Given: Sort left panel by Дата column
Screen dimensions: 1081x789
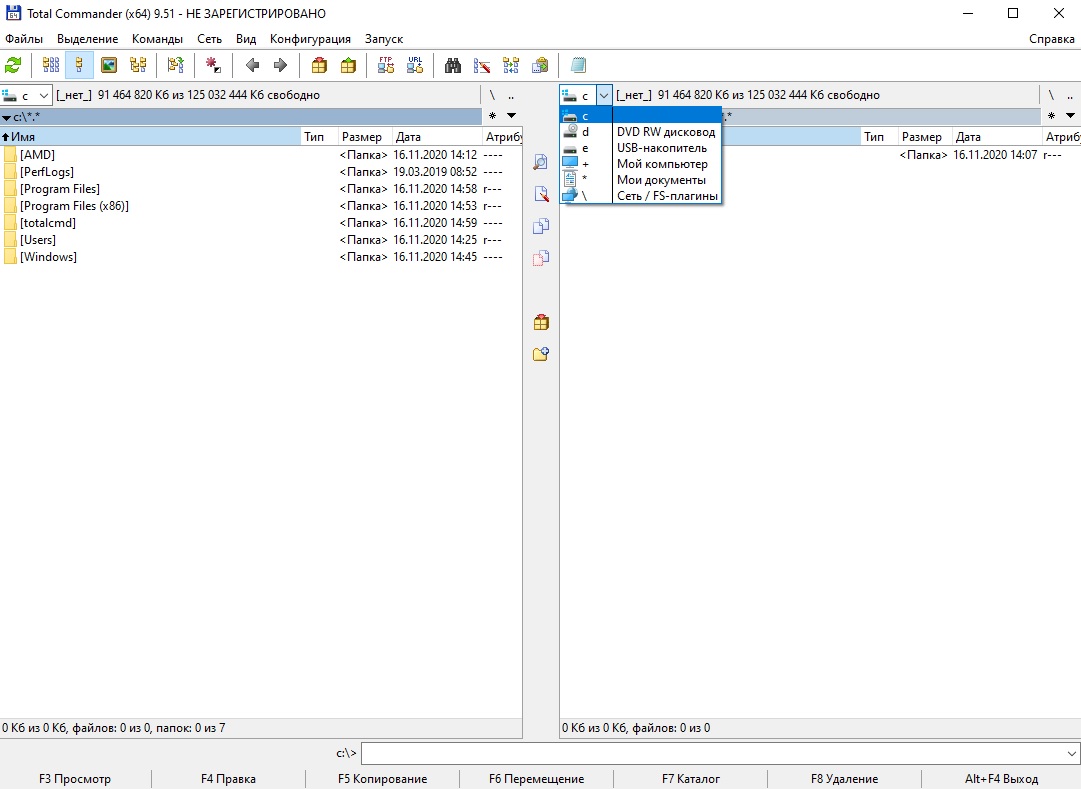Looking at the screenshot, I should pyautogui.click(x=437, y=137).
